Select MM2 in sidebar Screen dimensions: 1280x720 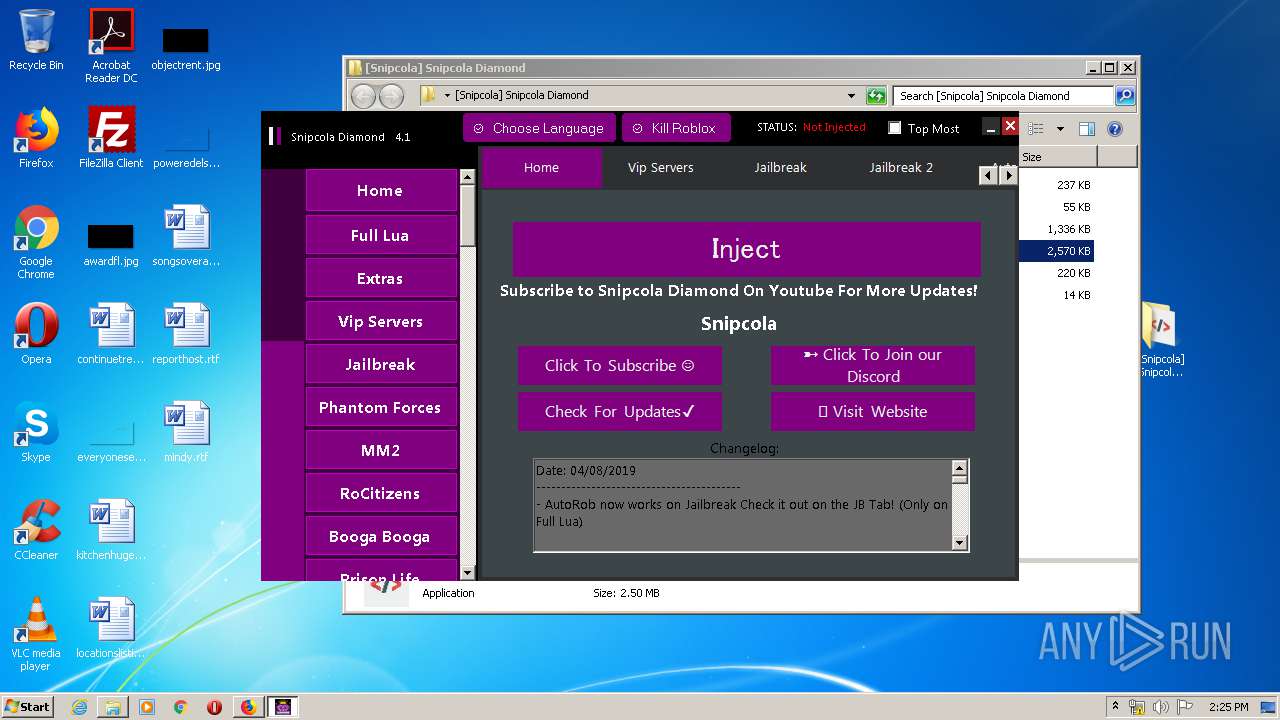[x=380, y=450]
